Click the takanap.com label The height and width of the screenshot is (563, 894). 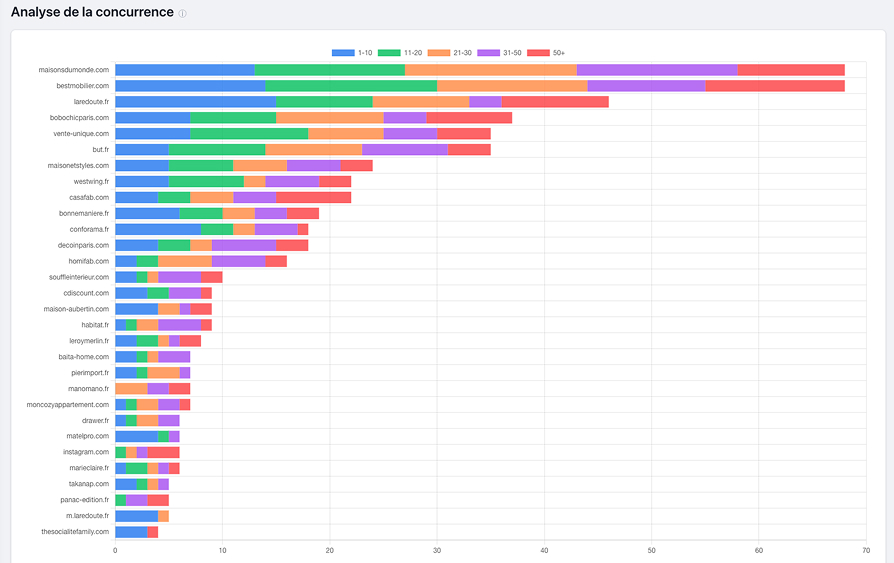pyautogui.click(x=89, y=484)
